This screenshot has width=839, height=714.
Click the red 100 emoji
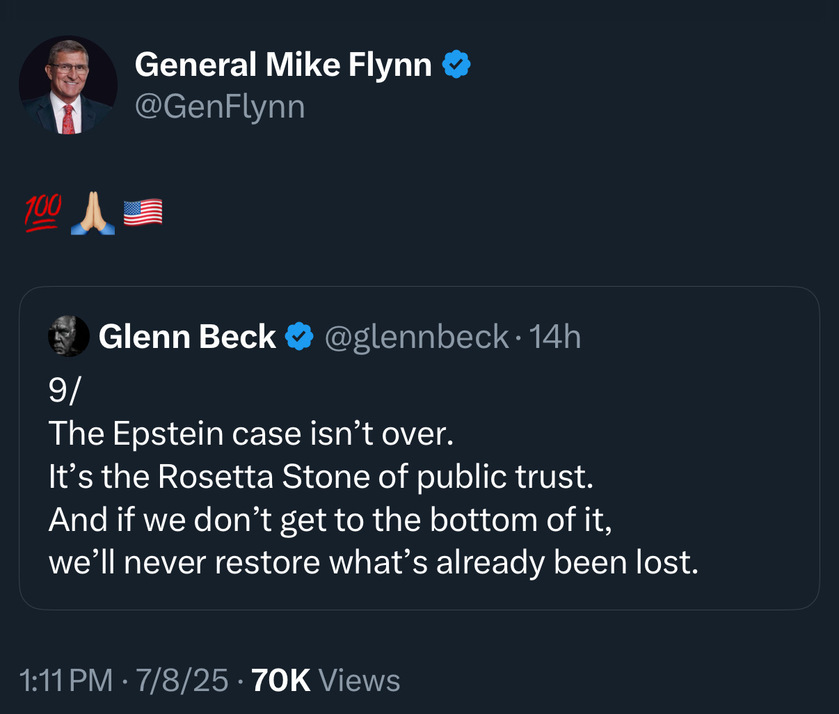[43, 213]
